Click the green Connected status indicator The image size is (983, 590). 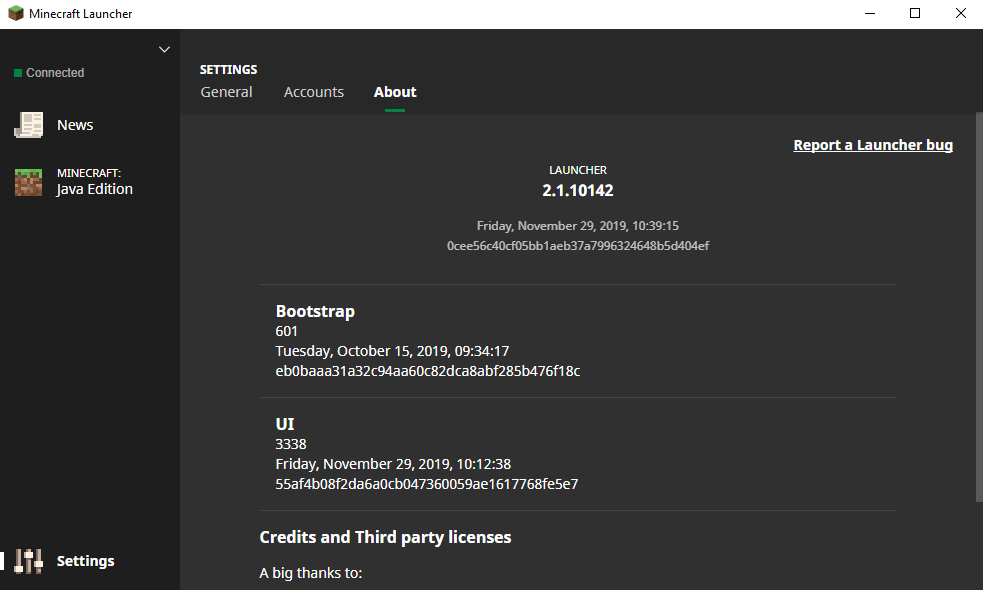tap(18, 73)
